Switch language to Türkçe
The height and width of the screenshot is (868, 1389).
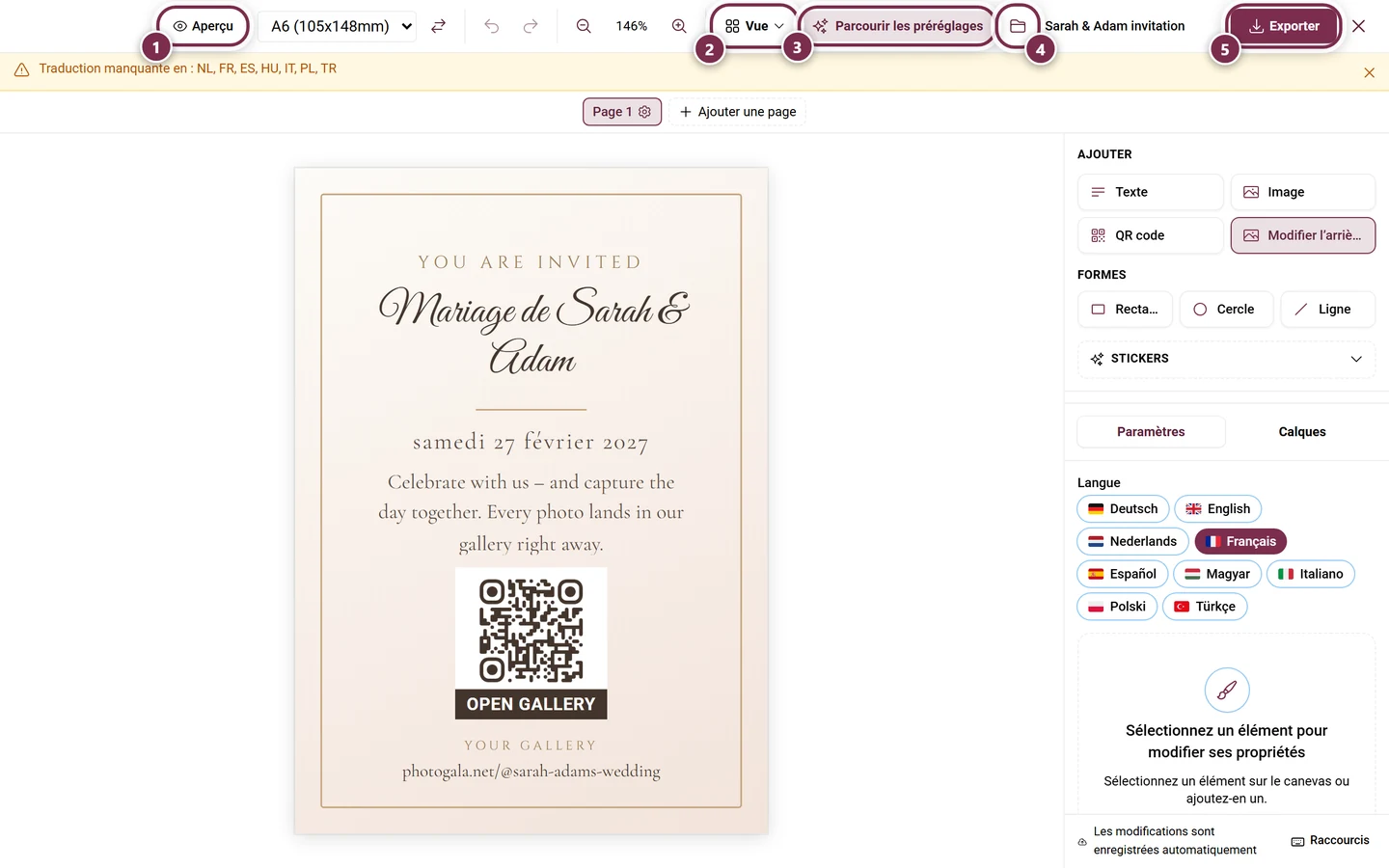tap(1205, 607)
